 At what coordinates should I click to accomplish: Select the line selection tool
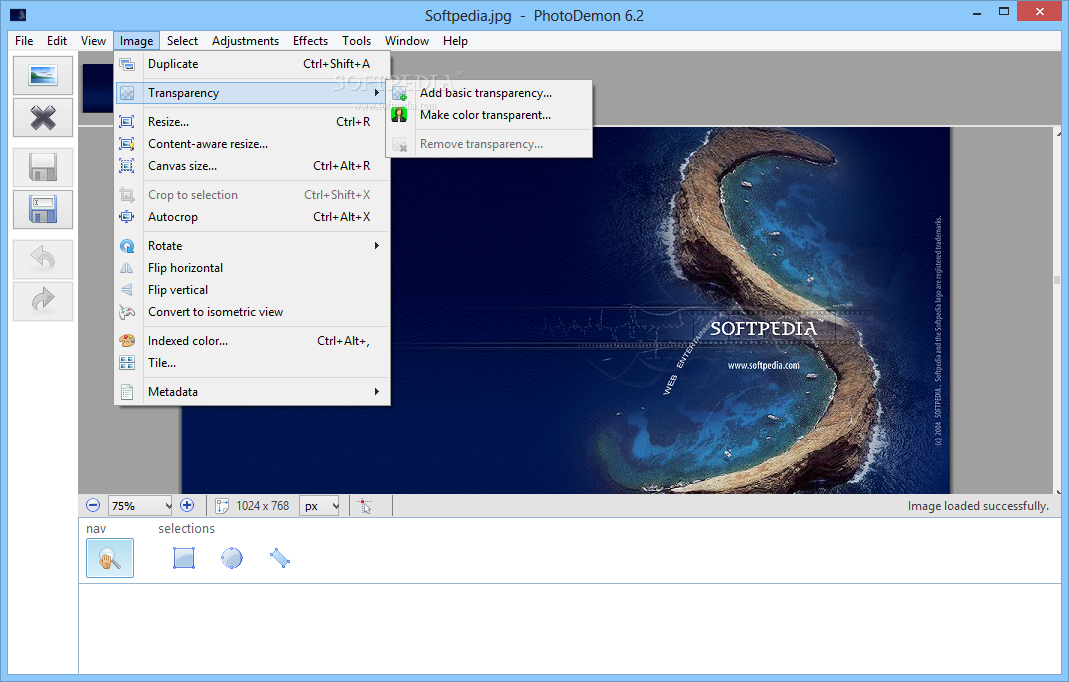(280, 558)
